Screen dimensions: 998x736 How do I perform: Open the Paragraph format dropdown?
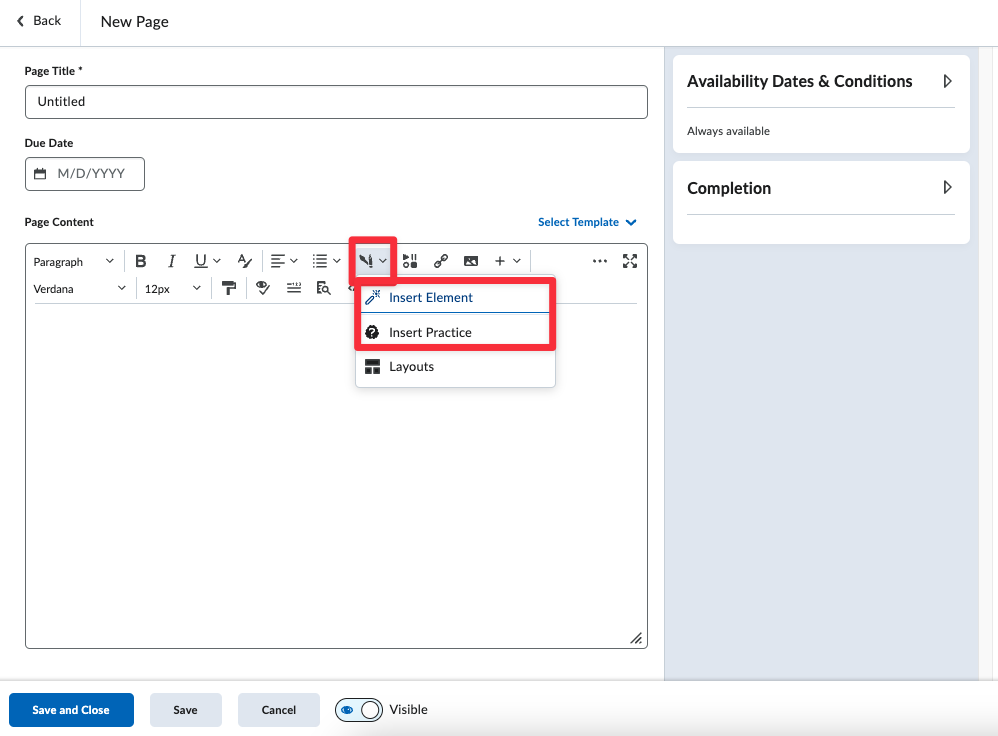click(73, 262)
